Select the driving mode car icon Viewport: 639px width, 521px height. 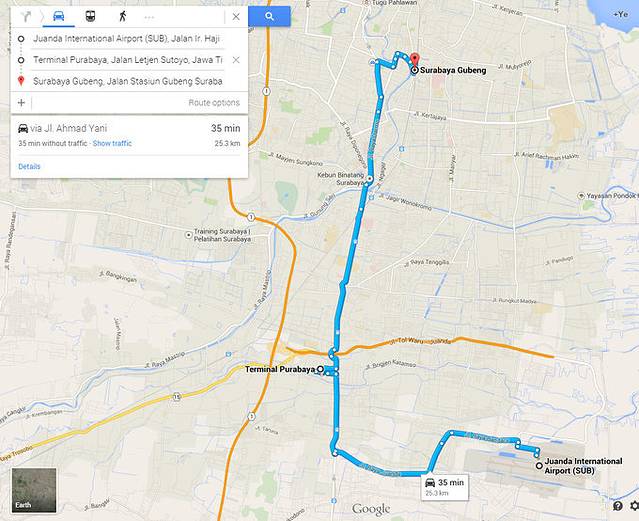click(x=59, y=16)
